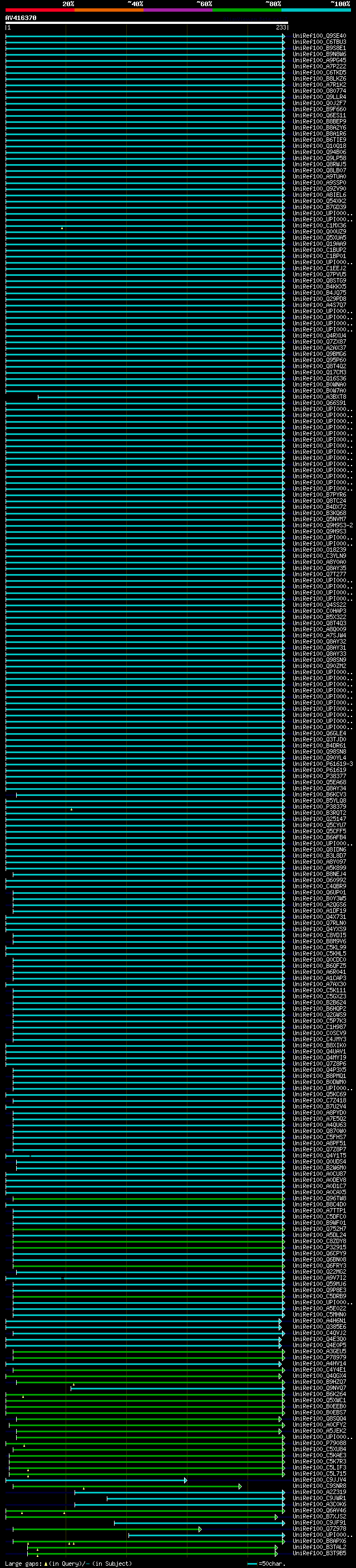Select hit label UniRef100_Q4X731
Image resolution: width=356 pixels, height=1568 pixels.
319,917
